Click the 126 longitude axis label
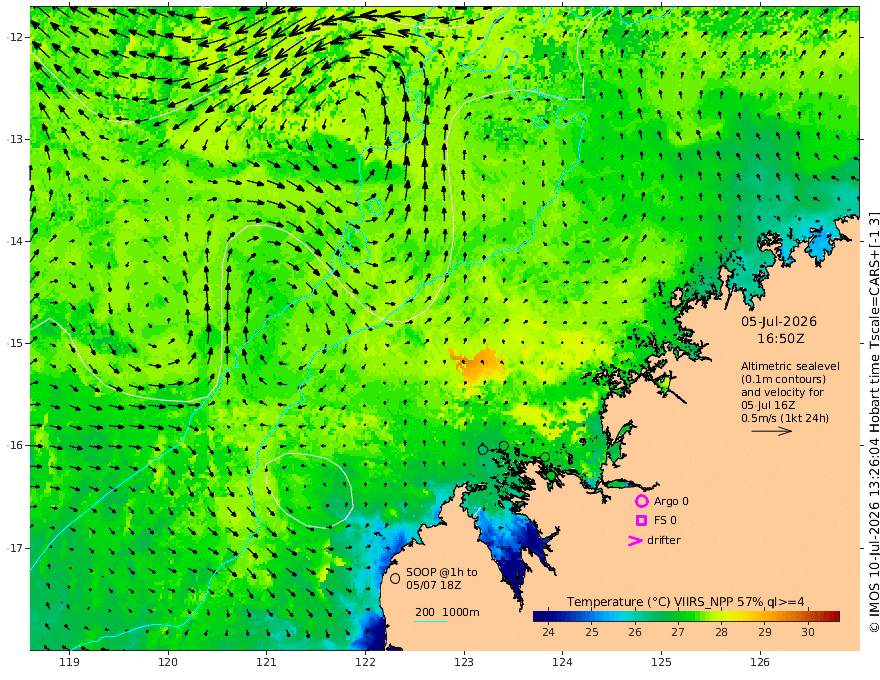The height and width of the screenshot is (680, 880). point(760,662)
